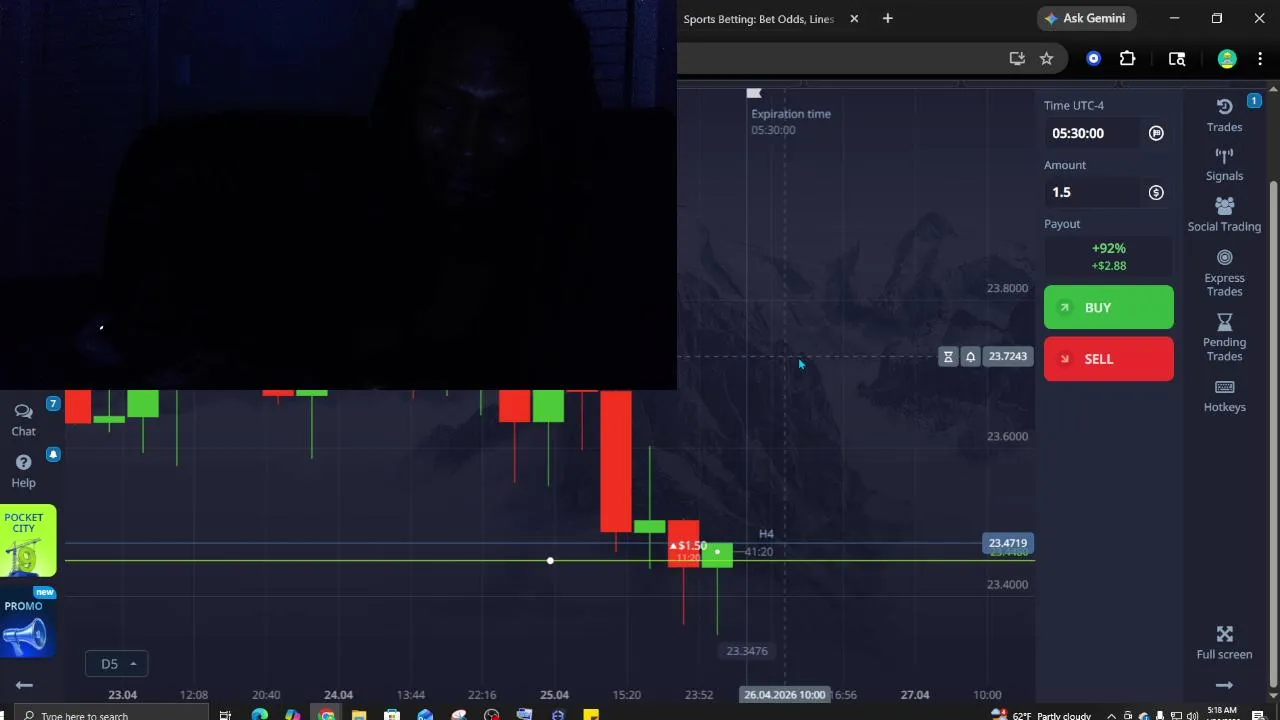This screenshot has width=1280, height=720.
Task: Click the open trade $1.50 marker
Action: 688,546
